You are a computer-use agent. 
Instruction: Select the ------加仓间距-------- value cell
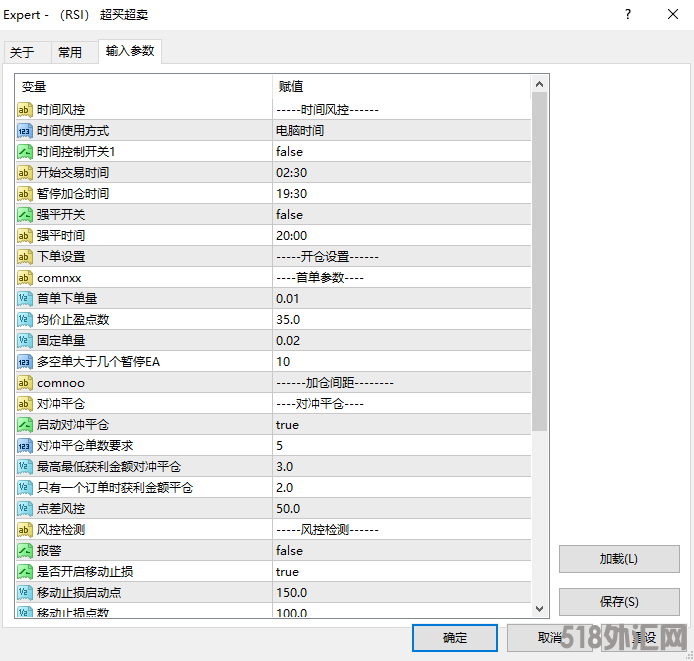pyautogui.click(x=401, y=383)
